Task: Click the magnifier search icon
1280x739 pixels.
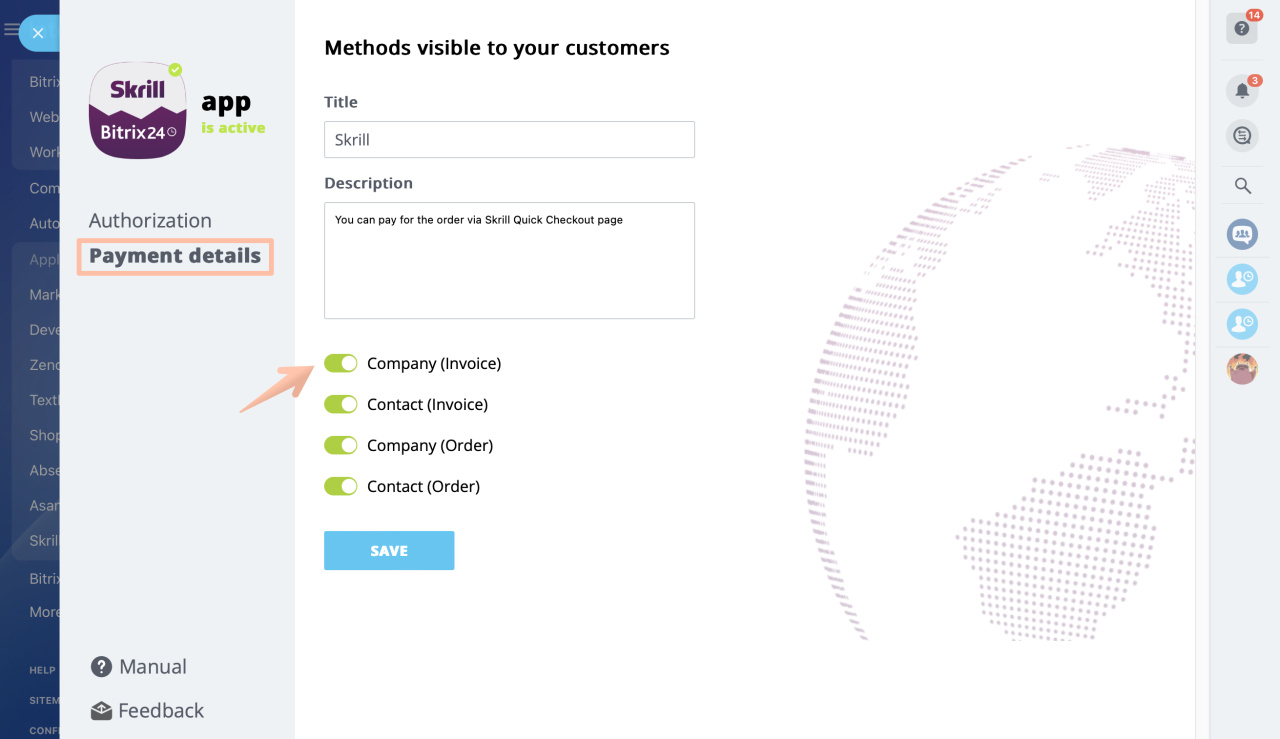Action: click(x=1242, y=186)
